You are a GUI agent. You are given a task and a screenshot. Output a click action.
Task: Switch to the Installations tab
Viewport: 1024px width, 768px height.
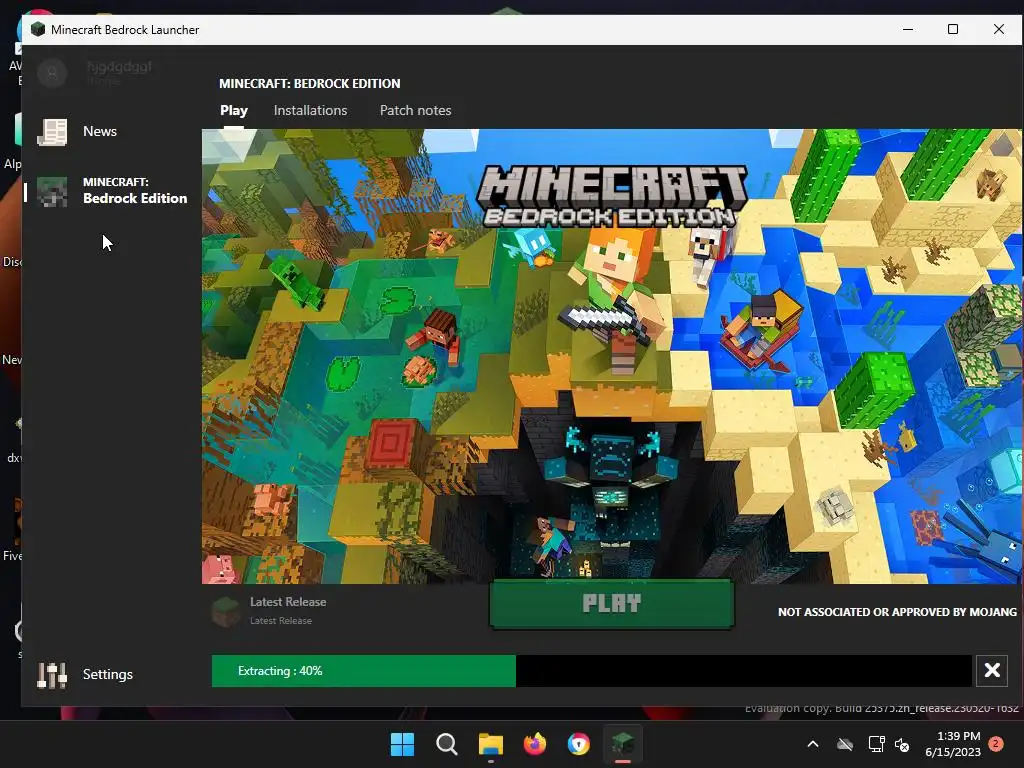(310, 110)
